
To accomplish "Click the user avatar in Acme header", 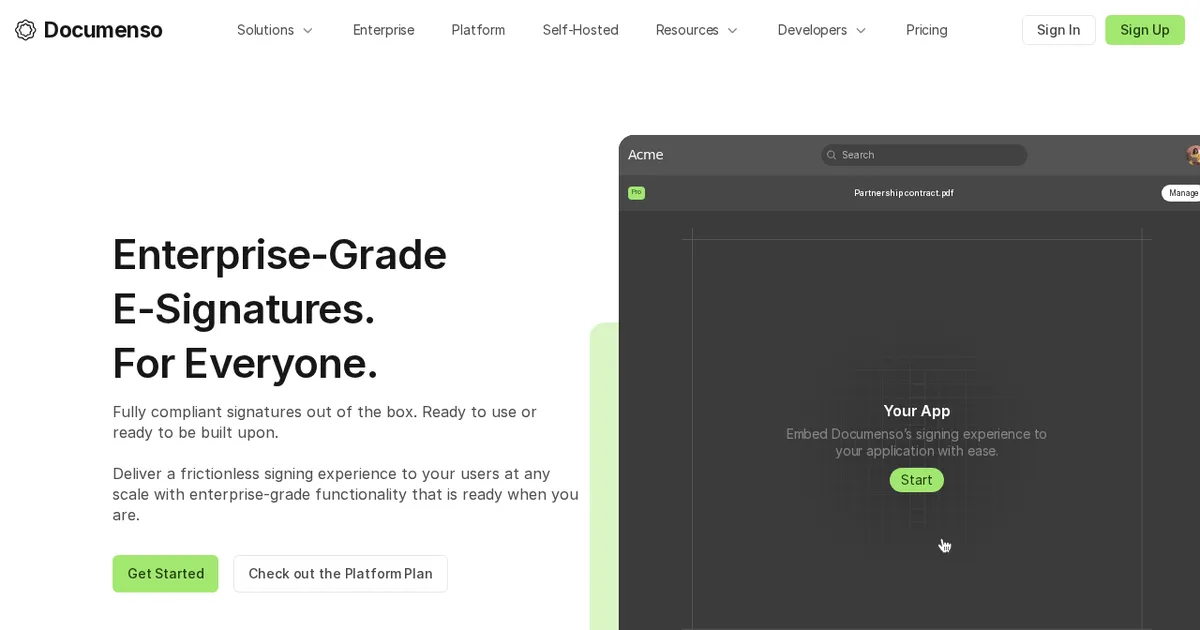I will [x=1193, y=155].
